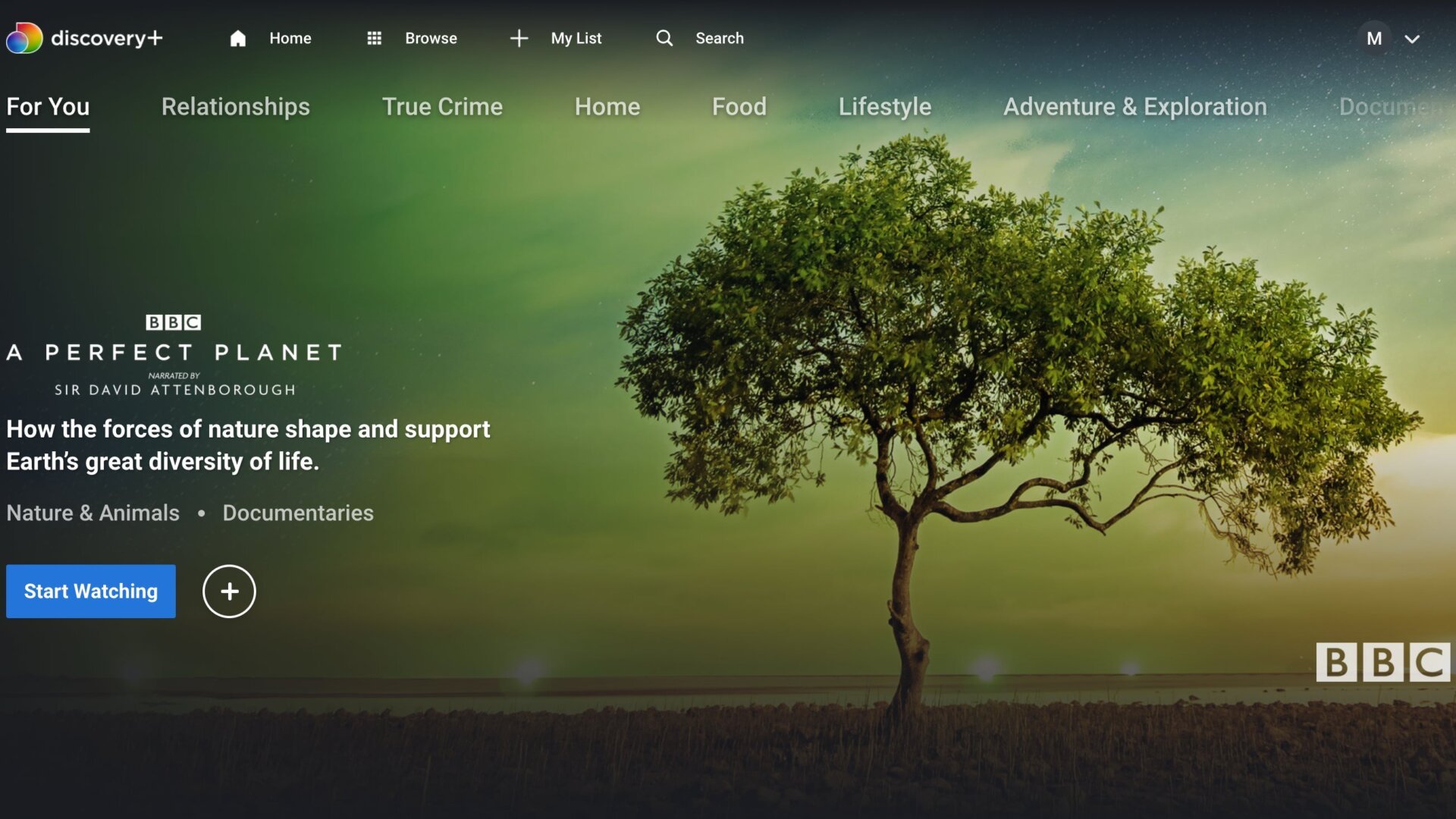Click the A Perfect Planet title logo
This screenshot has height=819, width=1456.
tap(174, 353)
